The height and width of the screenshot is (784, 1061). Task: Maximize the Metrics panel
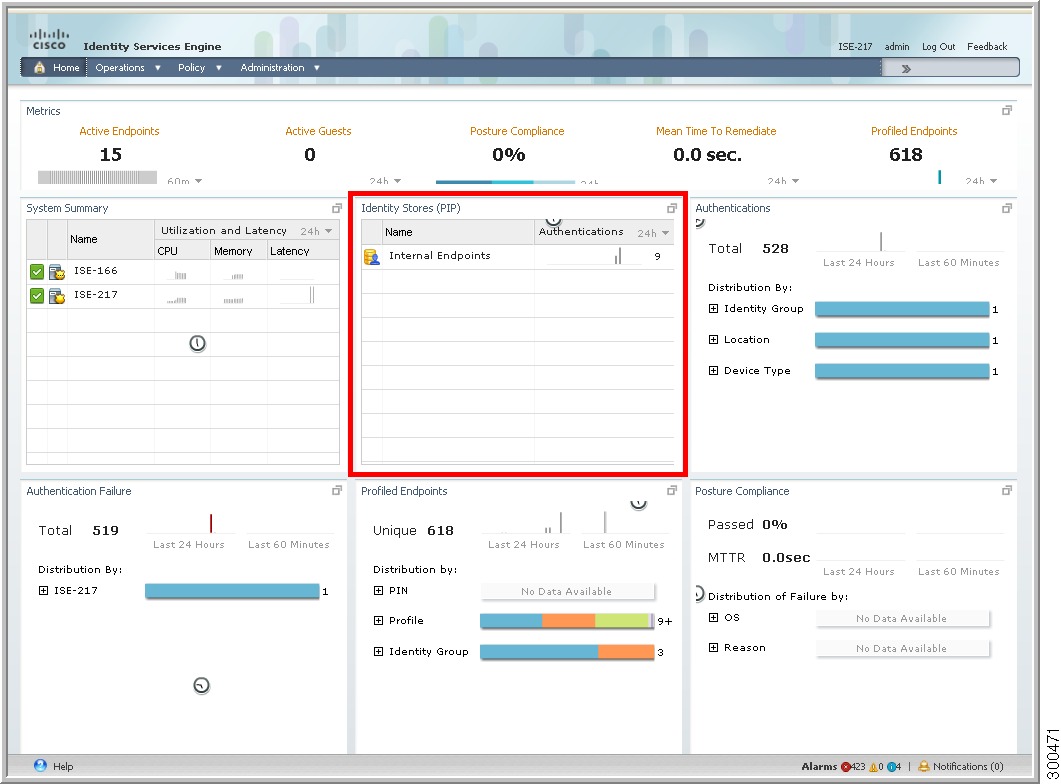pyautogui.click(x=1007, y=110)
